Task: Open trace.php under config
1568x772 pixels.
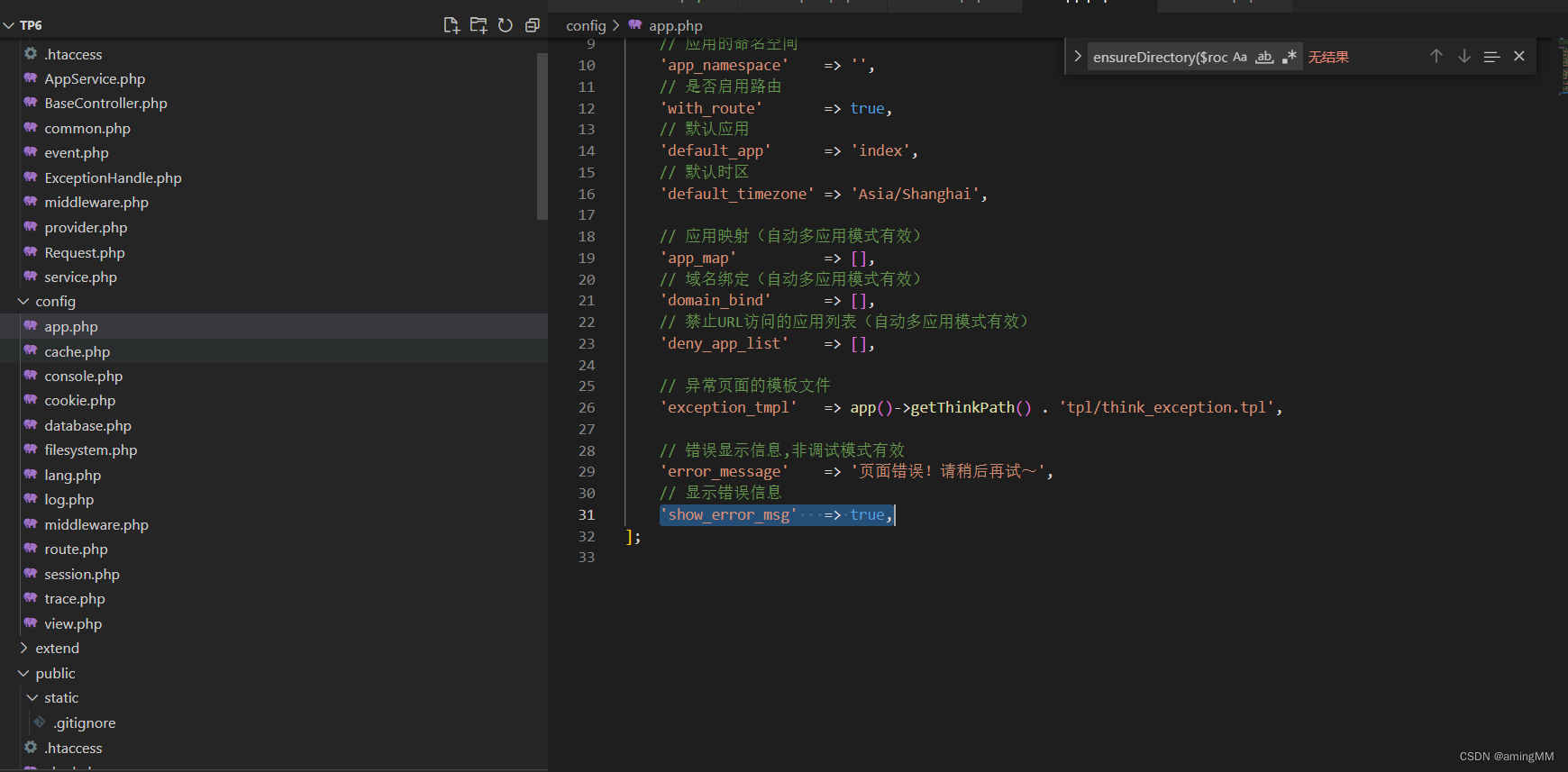Action: 75,598
